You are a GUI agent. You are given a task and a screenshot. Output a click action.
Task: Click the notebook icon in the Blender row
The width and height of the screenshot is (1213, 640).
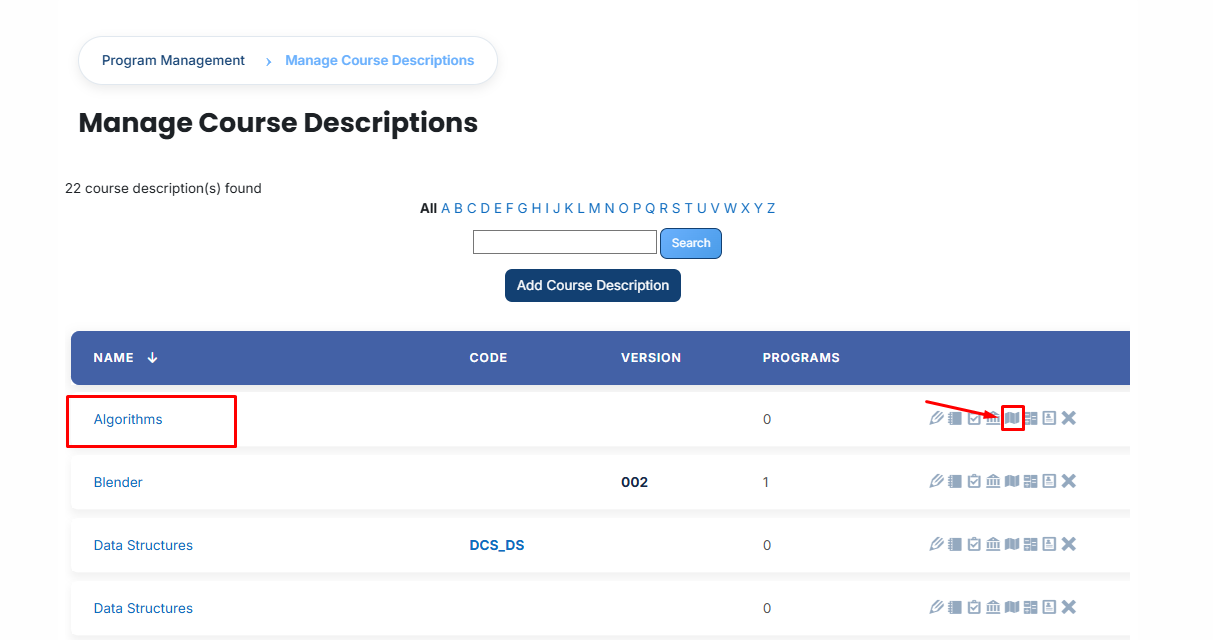tap(955, 481)
